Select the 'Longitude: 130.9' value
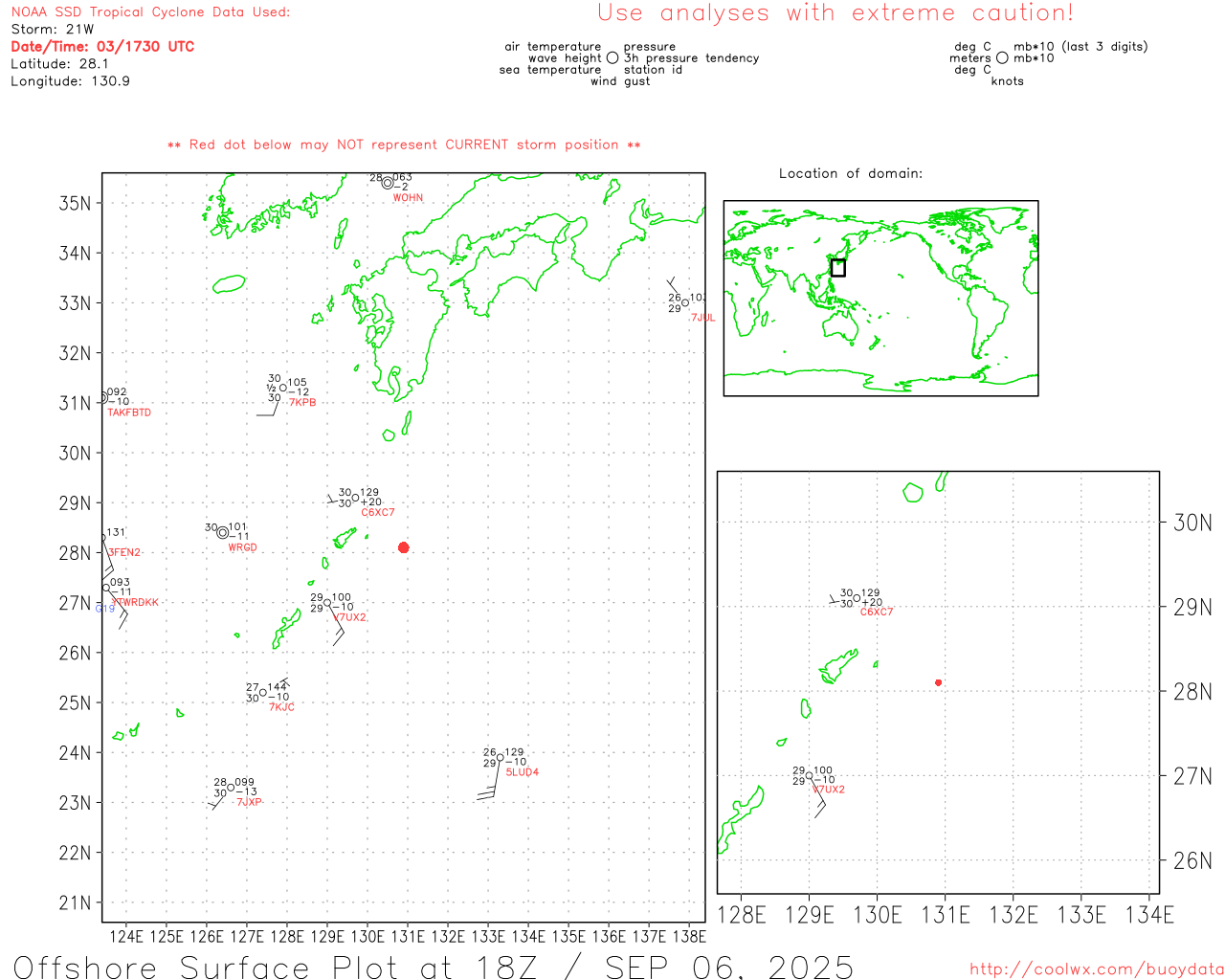The image size is (1225, 980). point(70,81)
